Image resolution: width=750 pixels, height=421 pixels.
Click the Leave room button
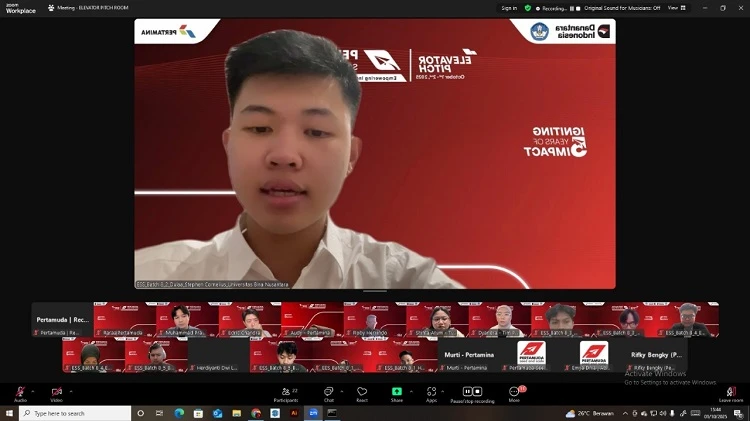pos(730,392)
